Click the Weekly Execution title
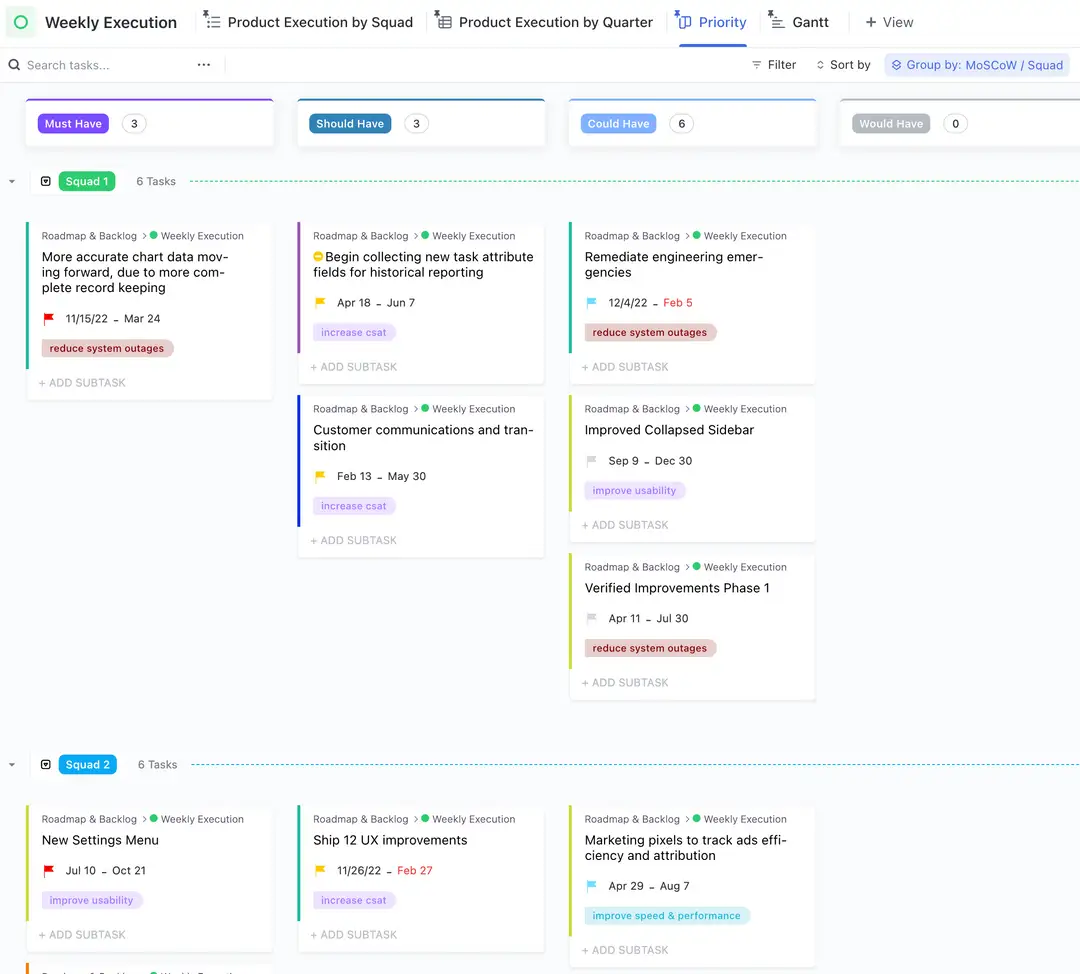Viewport: 1080px width, 974px height. [111, 22]
